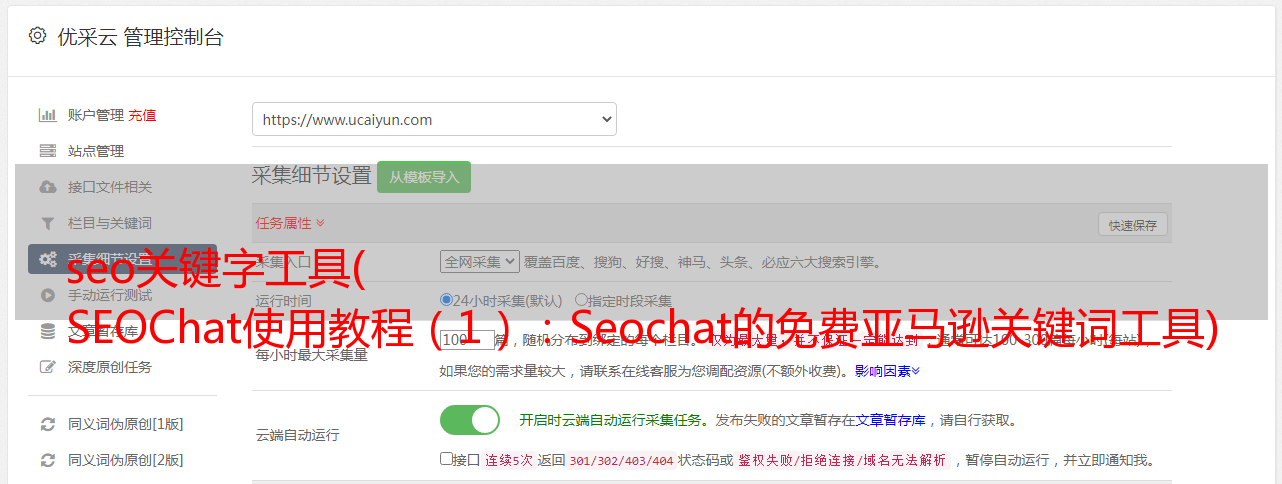Open the 全网采集 source dropdown

(480, 261)
